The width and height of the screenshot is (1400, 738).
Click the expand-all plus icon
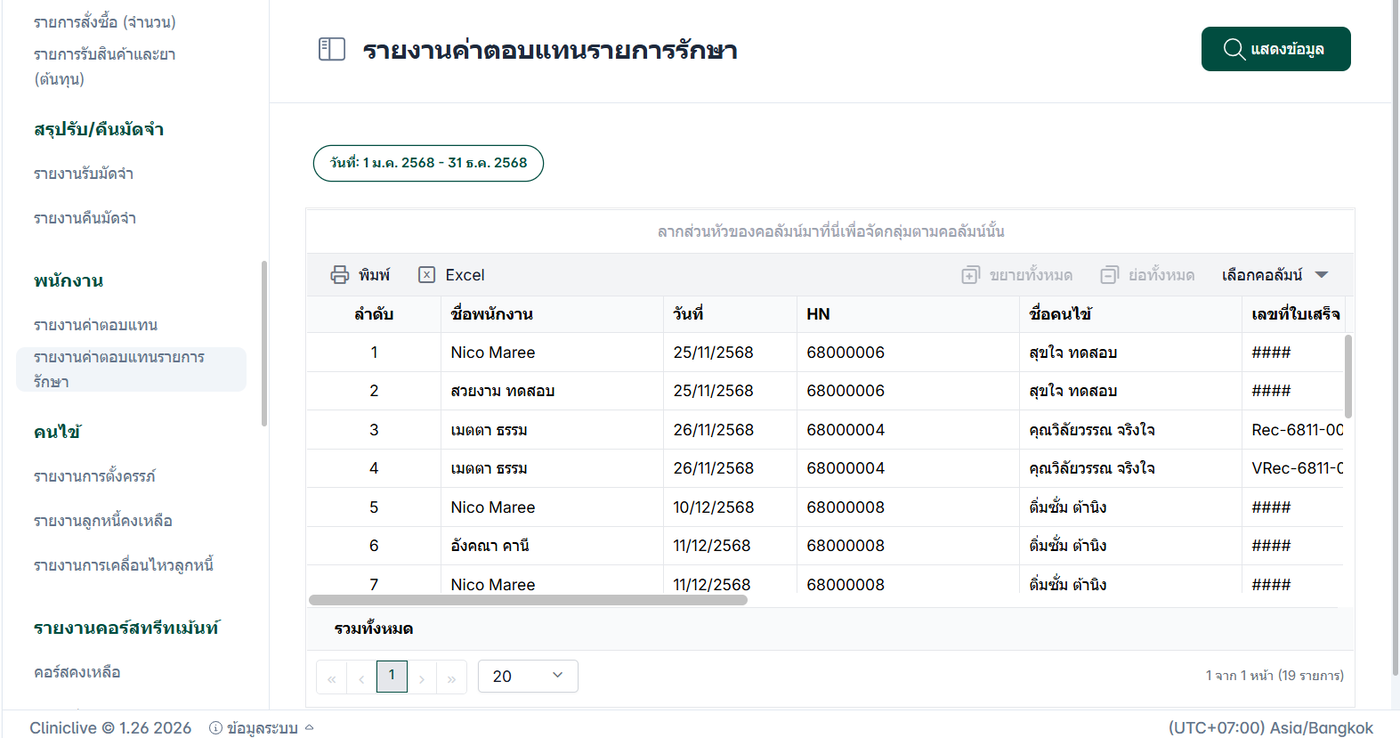pyautogui.click(x=970, y=275)
